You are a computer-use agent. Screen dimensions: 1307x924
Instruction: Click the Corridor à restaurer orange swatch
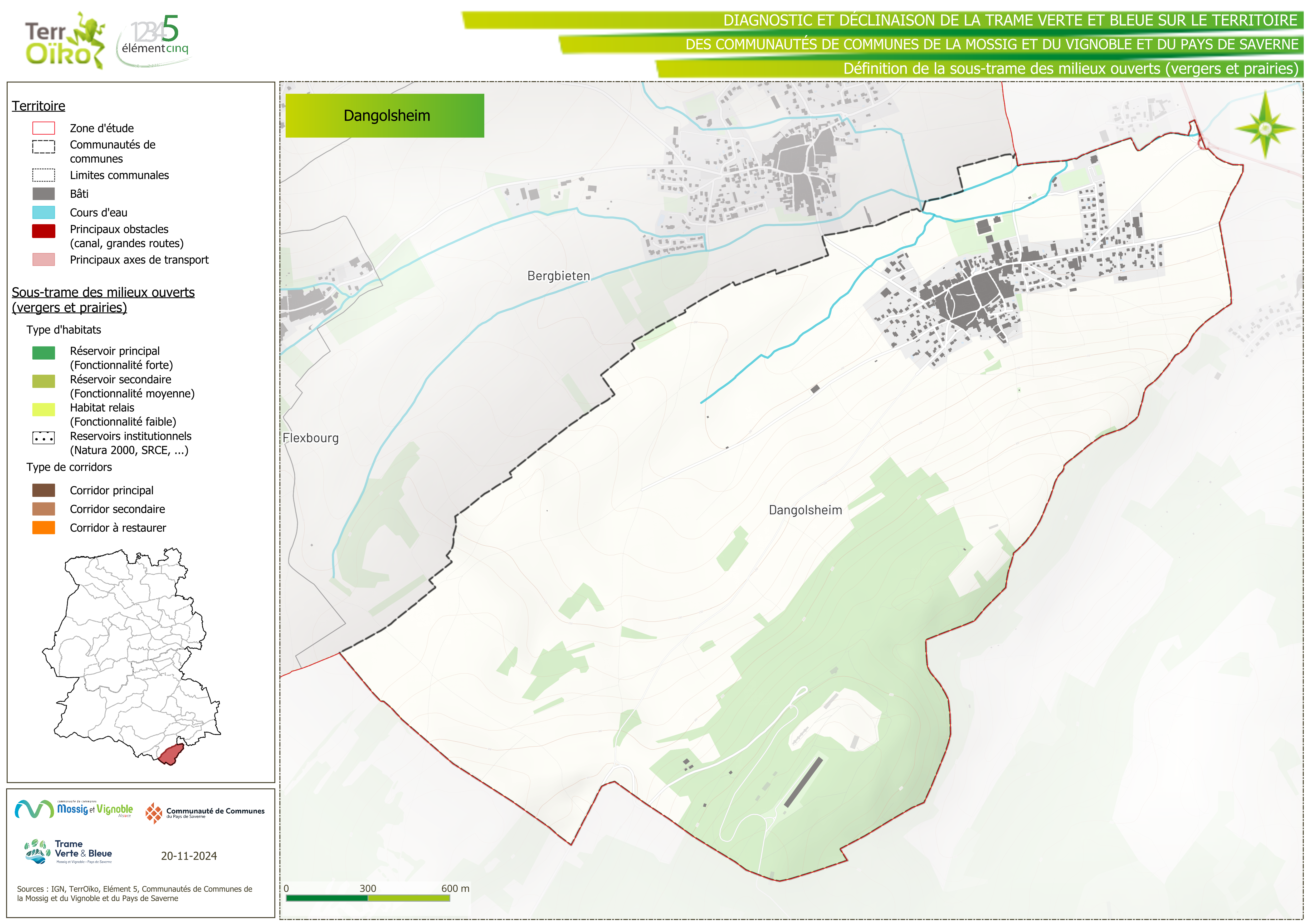(x=44, y=528)
